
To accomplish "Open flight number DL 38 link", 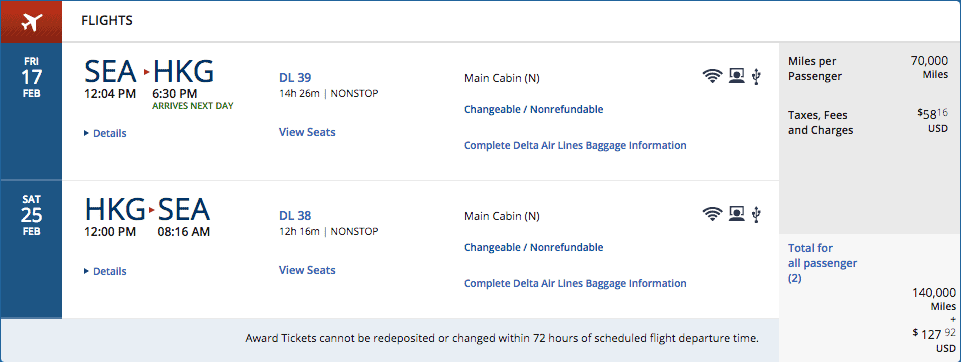I will tap(295, 215).
